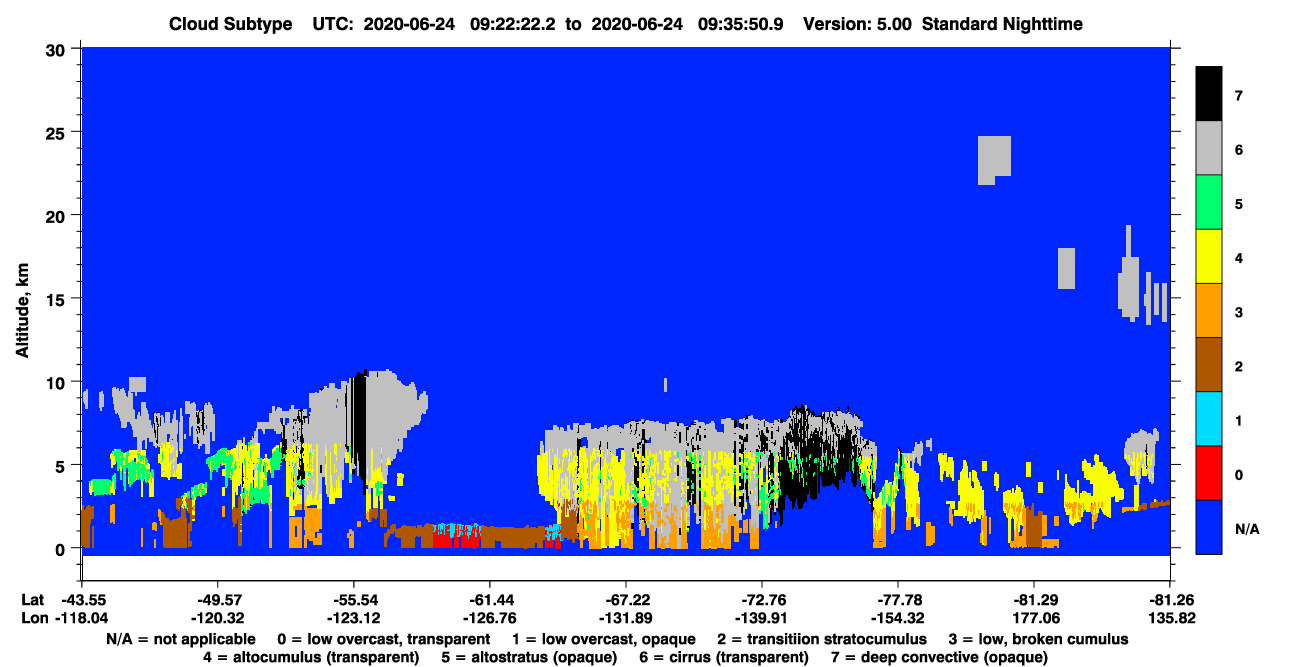This screenshot has width=1300, height=667.
Task: Click the 'Version: 5.00' text in title
Action: (x=858, y=24)
